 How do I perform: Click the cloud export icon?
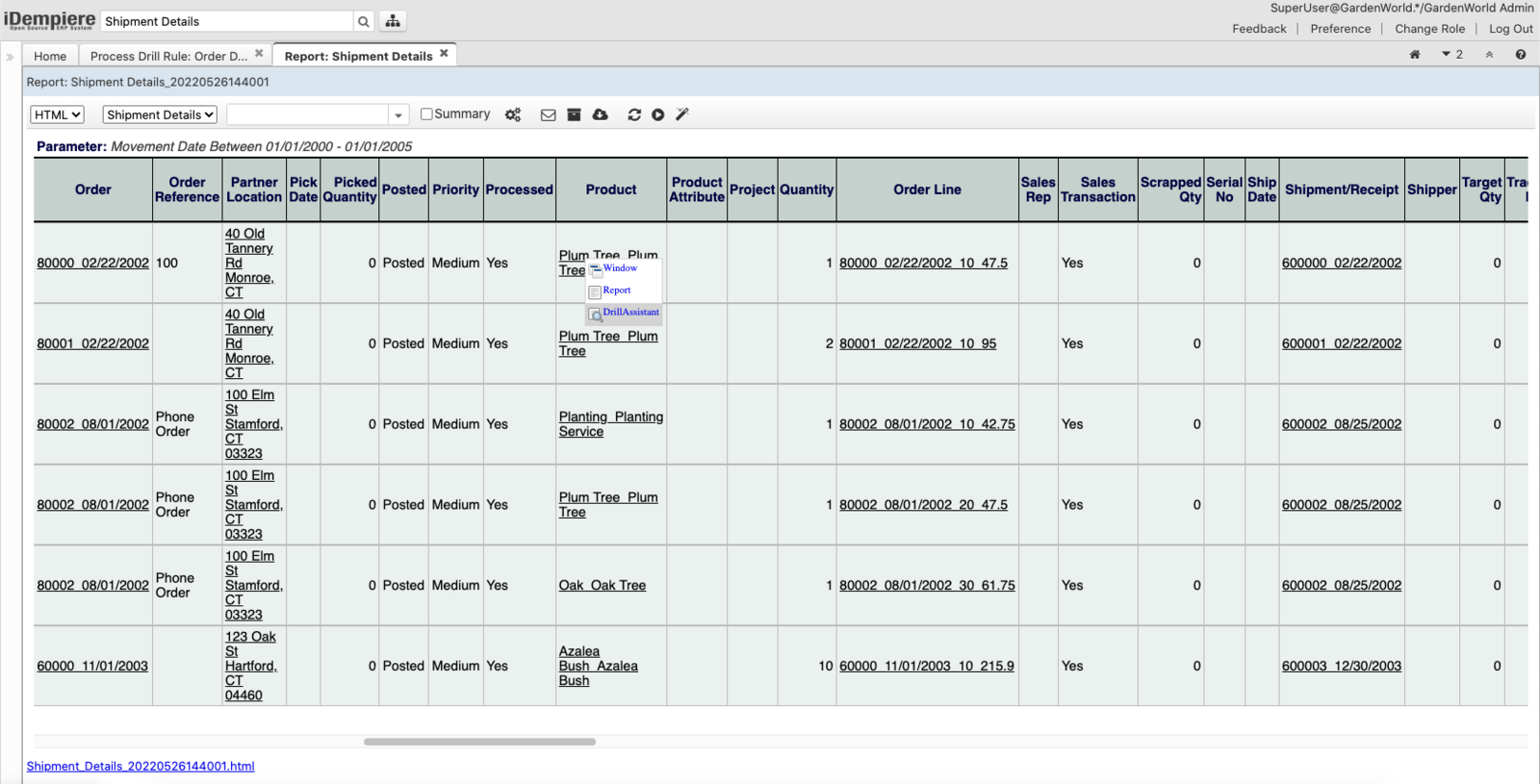[x=601, y=114]
